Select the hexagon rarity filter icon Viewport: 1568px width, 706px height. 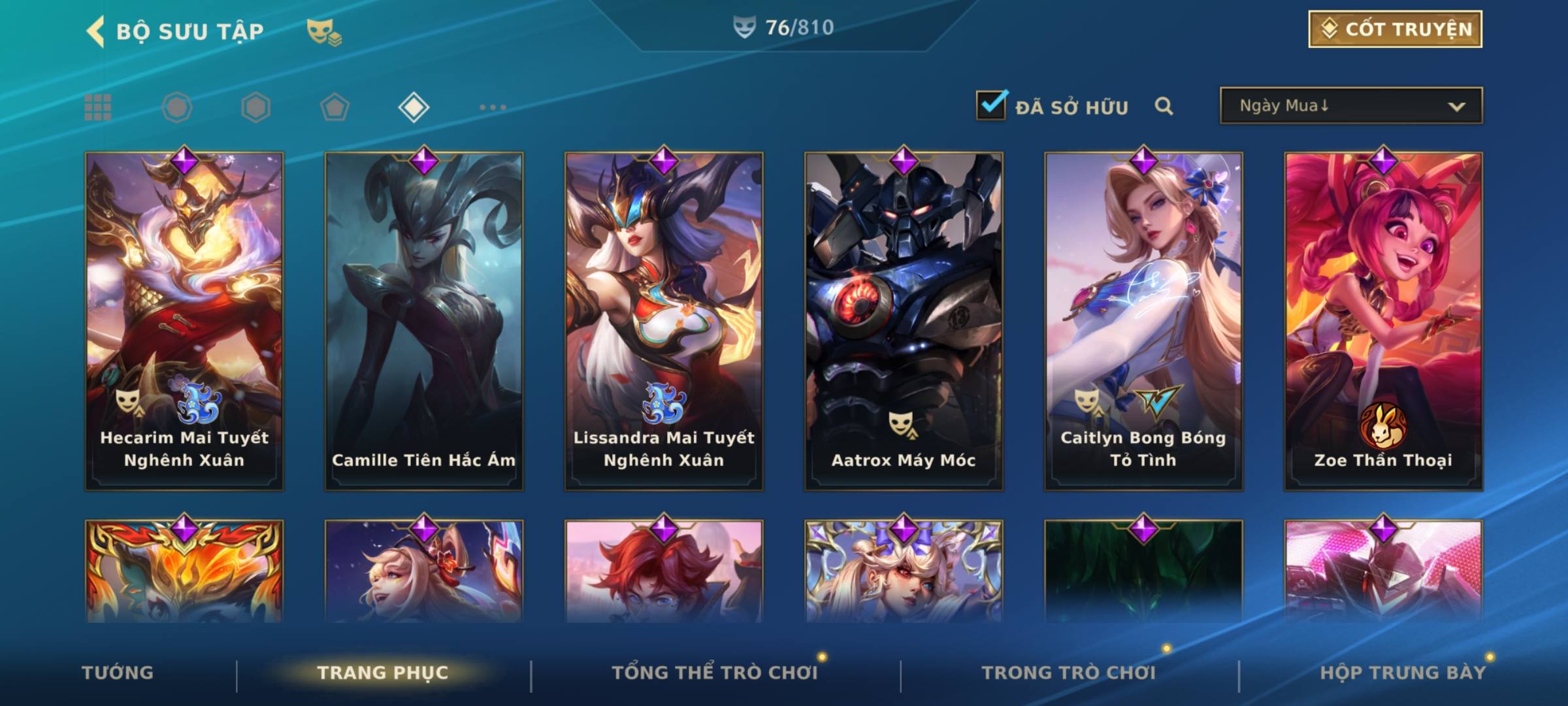[x=255, y=107]
